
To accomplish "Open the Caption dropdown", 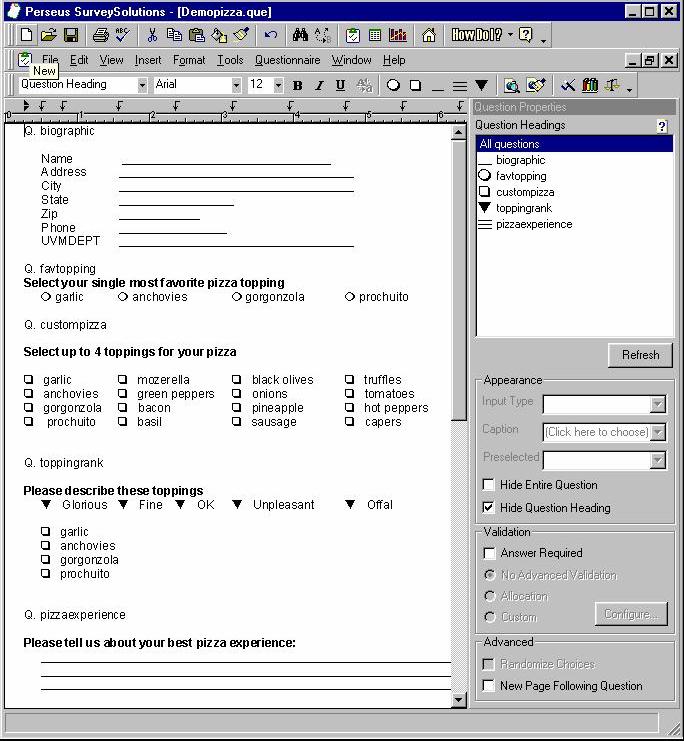I will [x=658, y=432].
